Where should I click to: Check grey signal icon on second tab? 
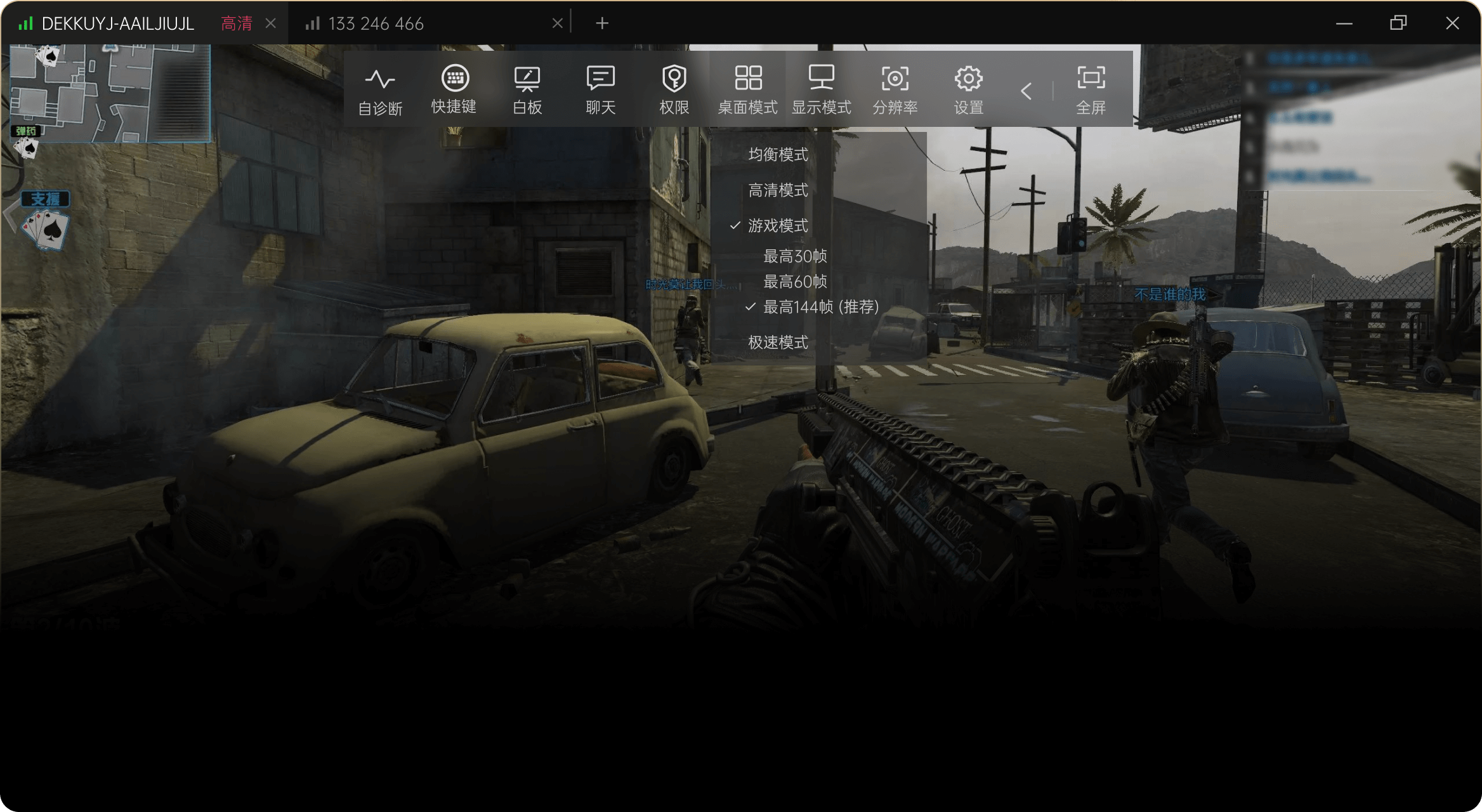click(x=312, y=23)
